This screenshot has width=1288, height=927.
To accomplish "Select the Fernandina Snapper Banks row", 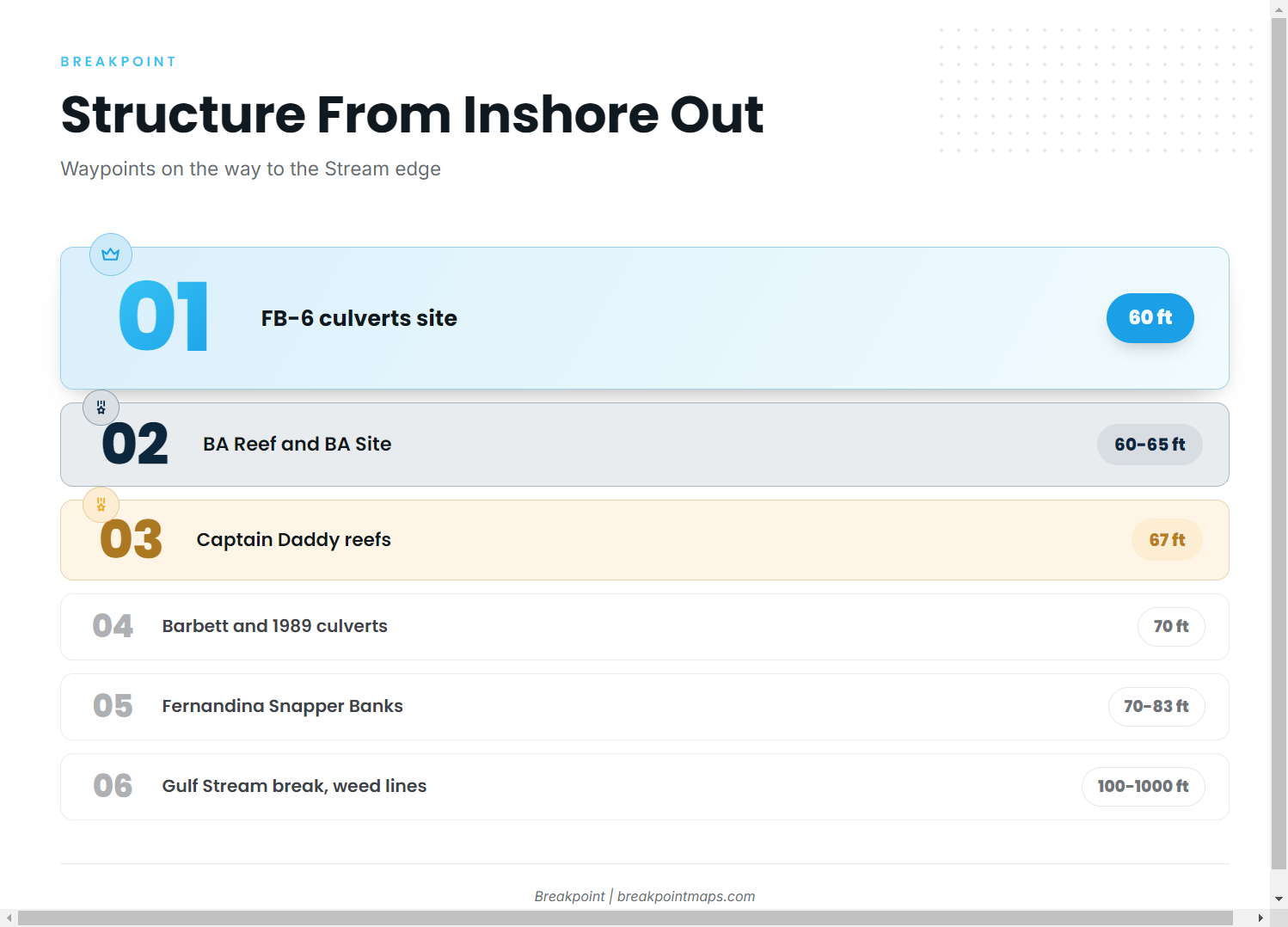I will 645,707.
